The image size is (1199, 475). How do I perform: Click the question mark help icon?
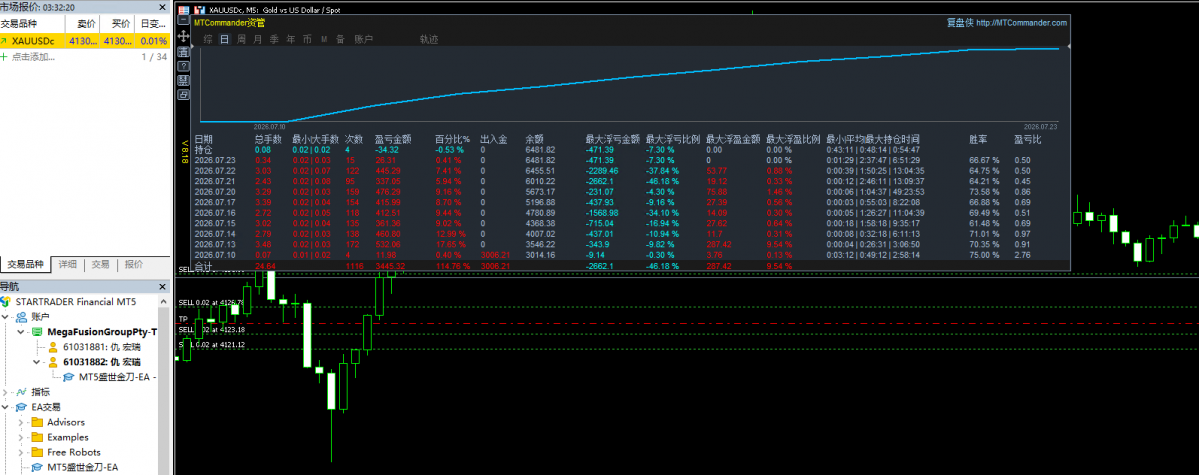click(184, 66)
